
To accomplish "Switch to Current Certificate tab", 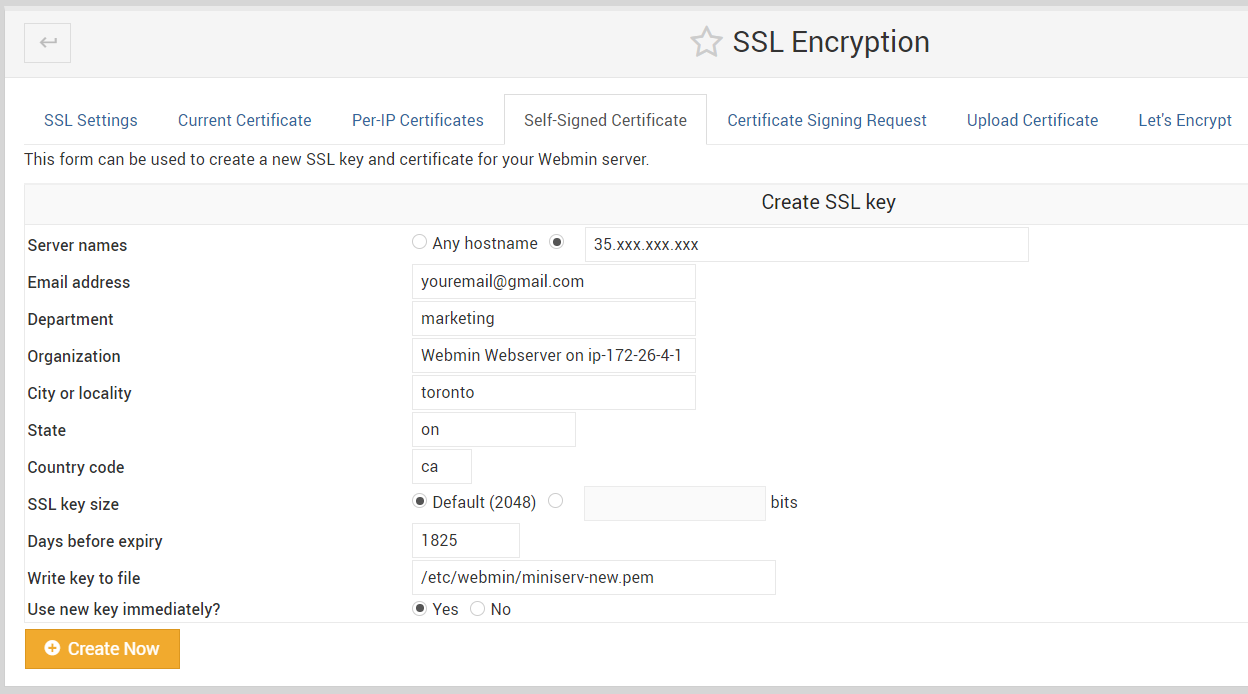I will pyautogui.click(x=245, y=120).
